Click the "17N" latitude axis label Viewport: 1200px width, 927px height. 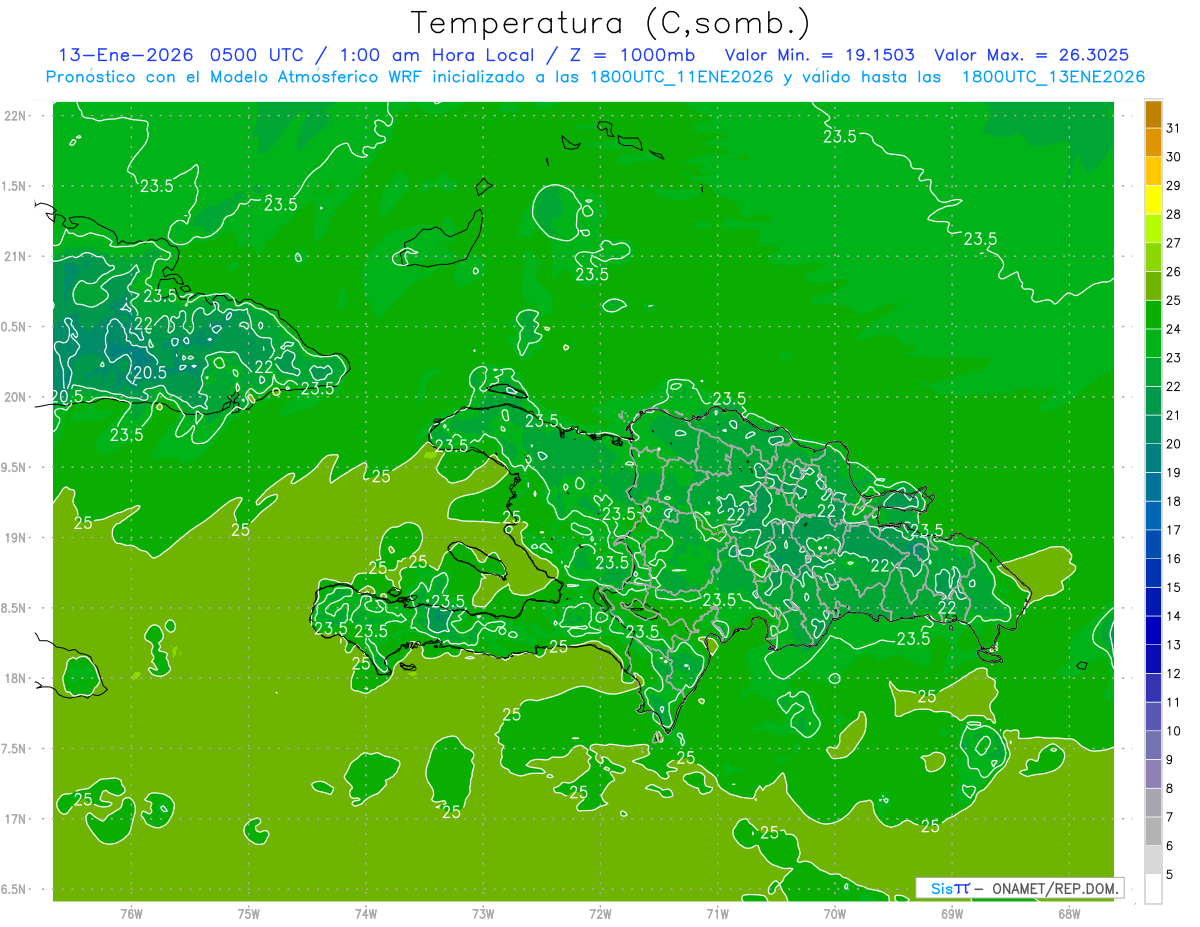point(16,820)
